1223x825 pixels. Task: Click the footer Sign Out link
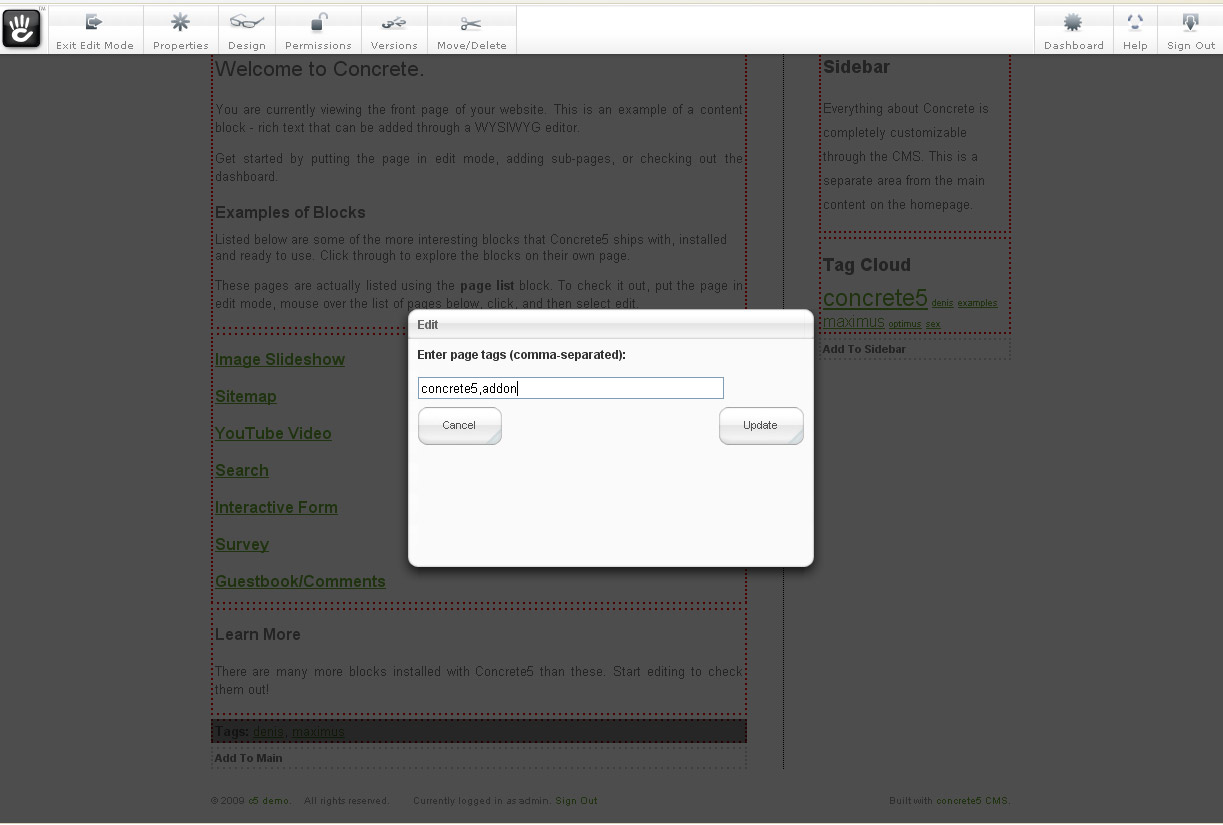(x=576, y=801)
